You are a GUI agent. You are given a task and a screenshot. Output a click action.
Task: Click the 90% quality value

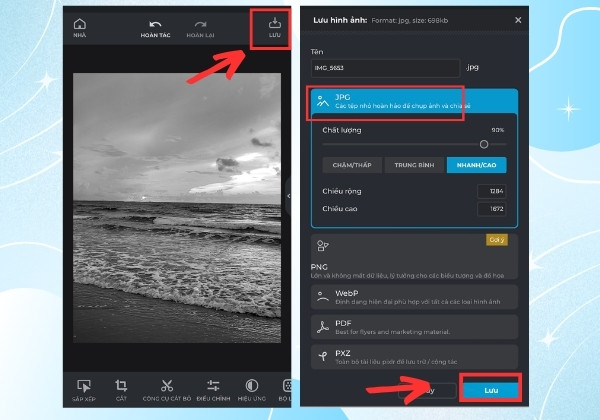[497, 130]
